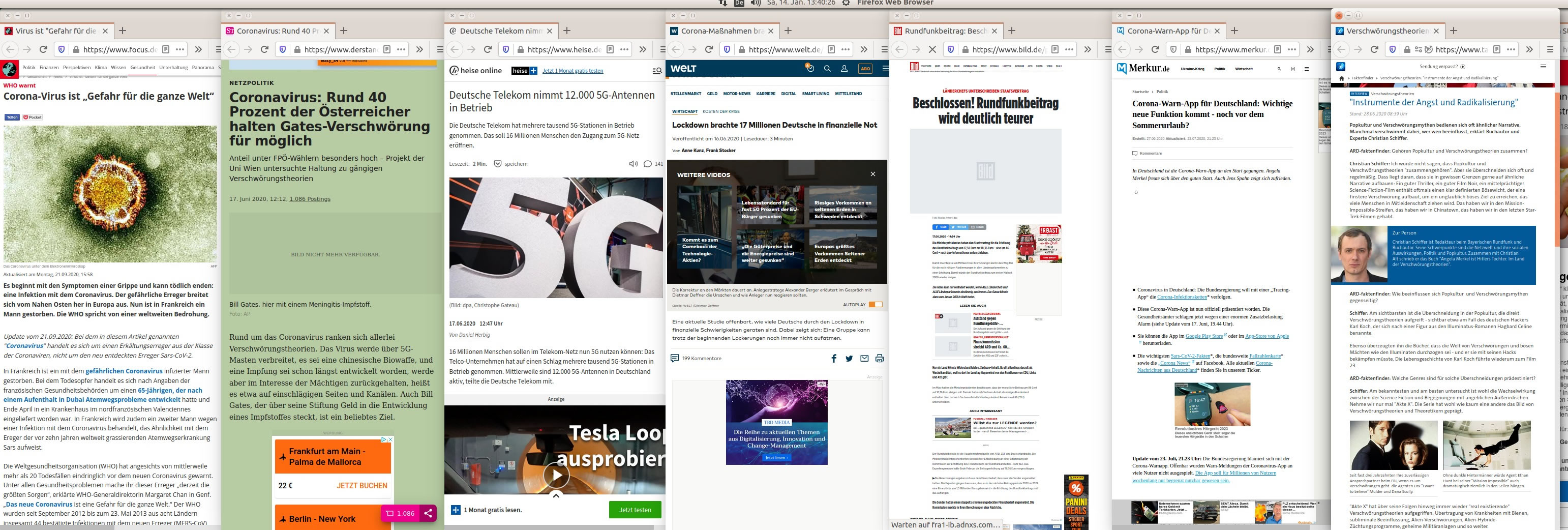Open WELT '199 Kommentare' link

696,358
